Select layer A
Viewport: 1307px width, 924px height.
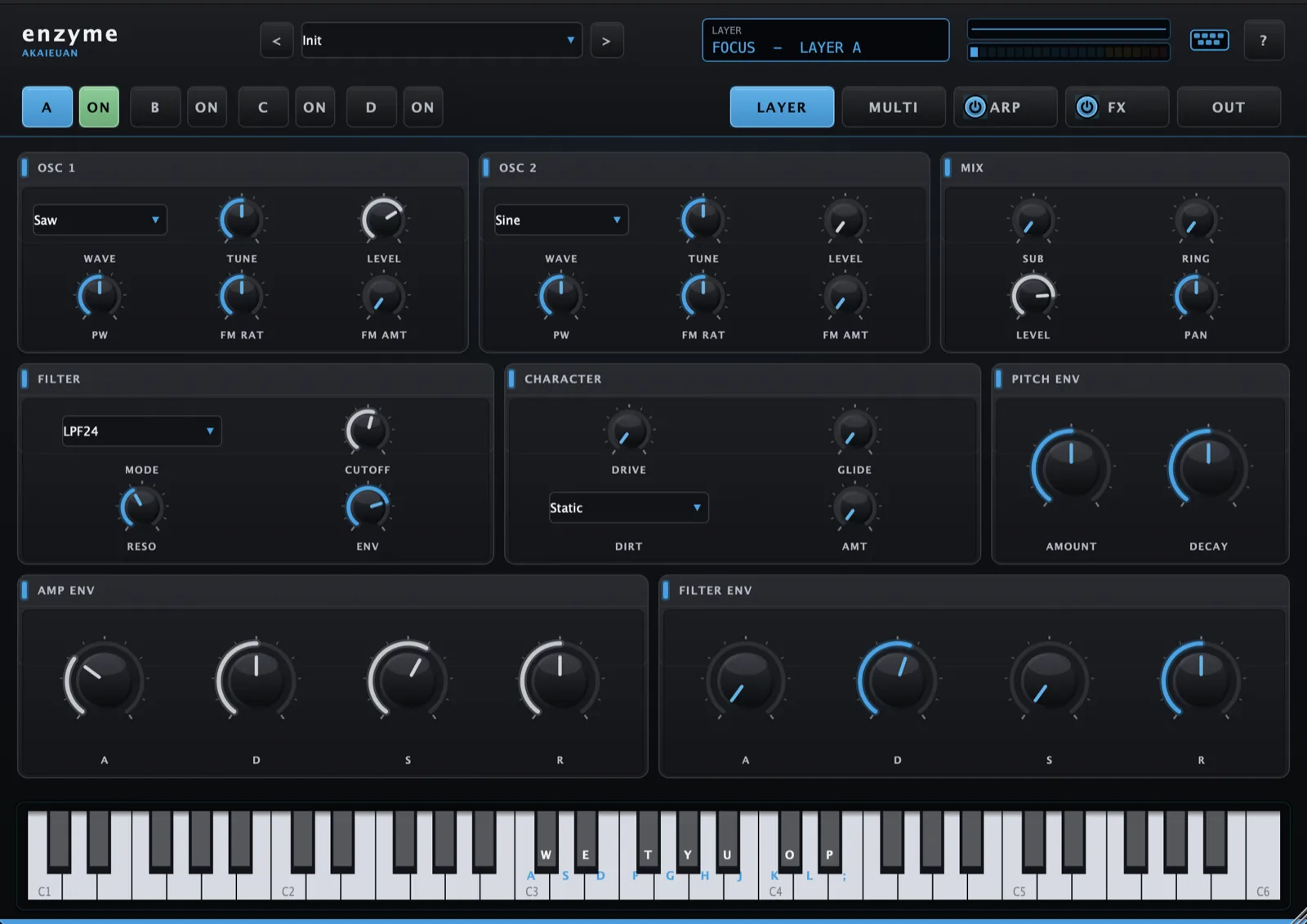47,107
